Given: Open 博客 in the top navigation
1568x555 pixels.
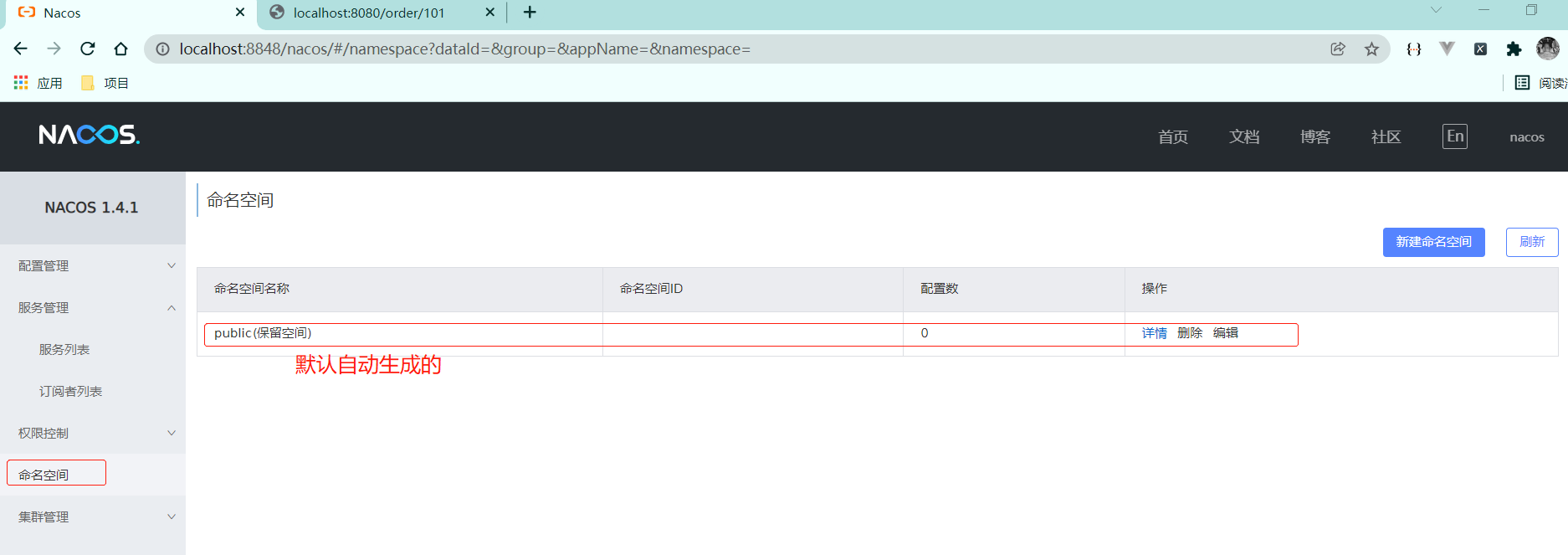Looking at the screenshot, I should coord(1315,137).
